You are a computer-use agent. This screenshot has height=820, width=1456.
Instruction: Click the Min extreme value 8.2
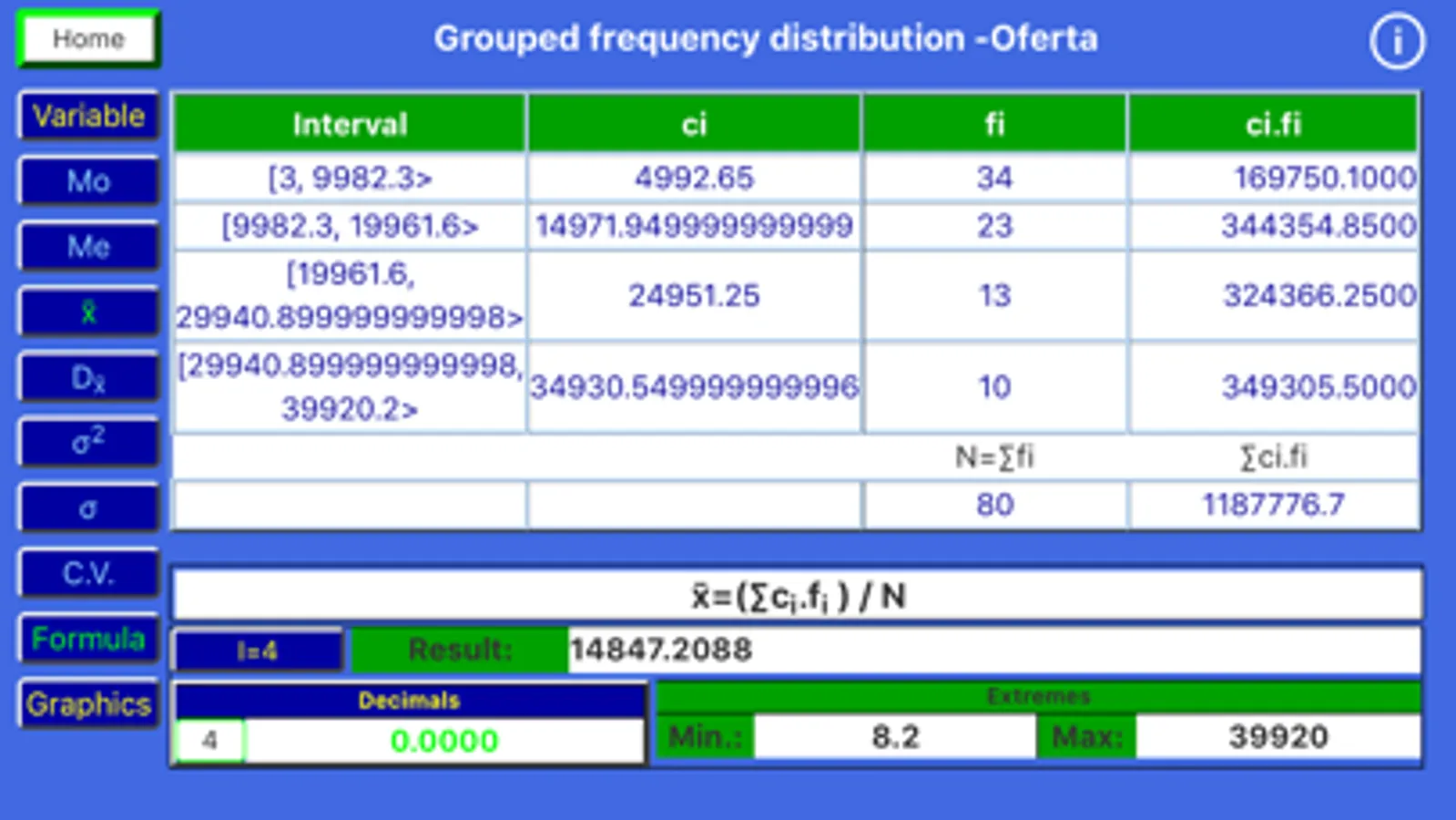[895, 736]
